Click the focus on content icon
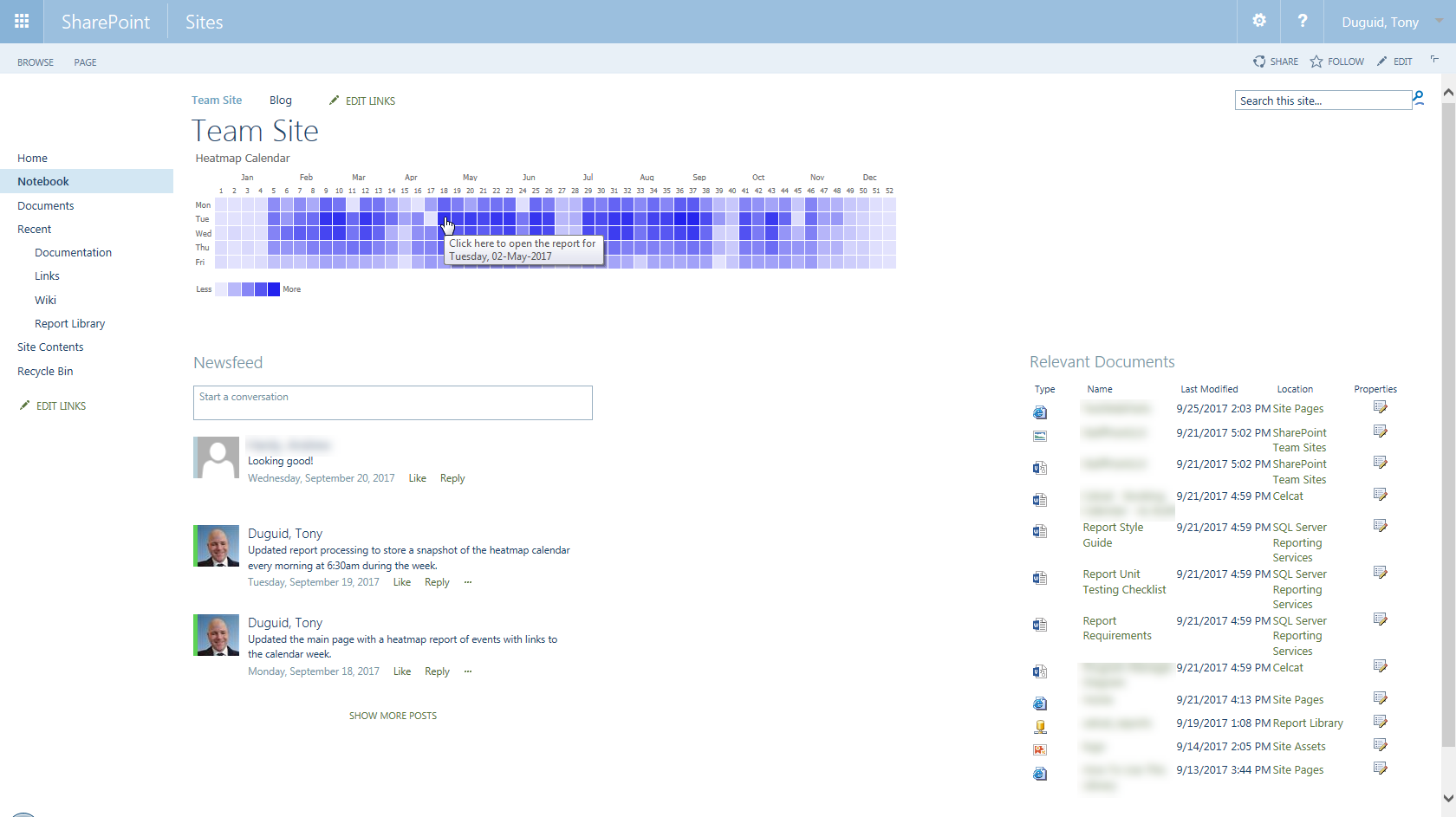Image resolution: width=1456 pixels, height=817 pixels. coord(1434,60)
